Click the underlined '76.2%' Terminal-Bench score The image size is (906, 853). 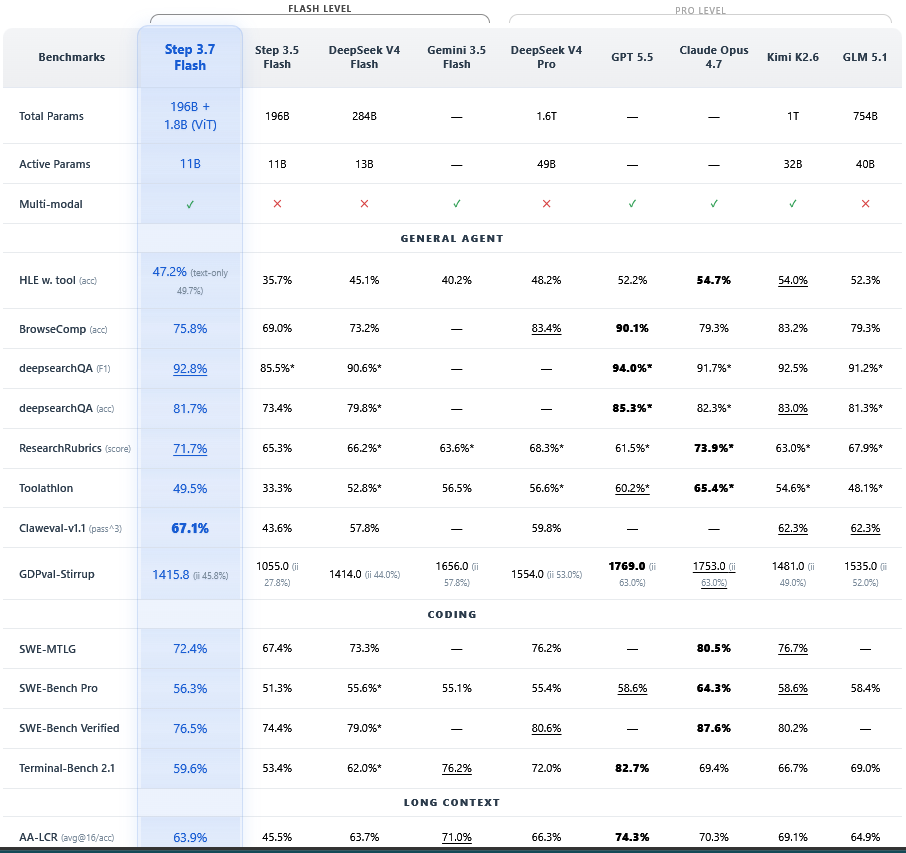pyautogui.click(x=456, y=769)
